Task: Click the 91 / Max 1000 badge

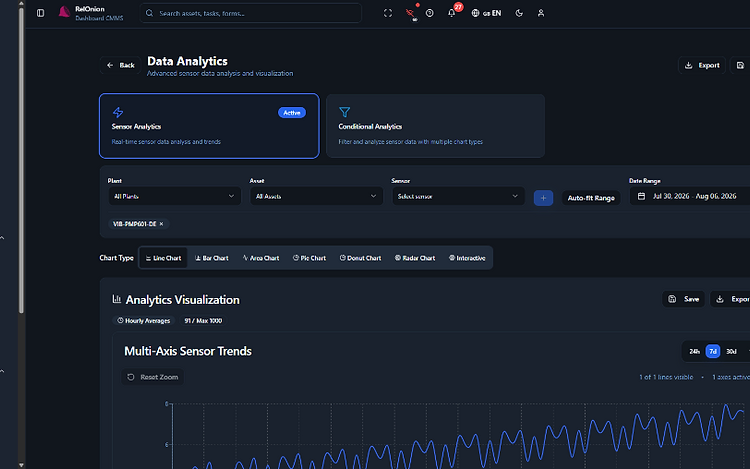Action: pos(203,321)
